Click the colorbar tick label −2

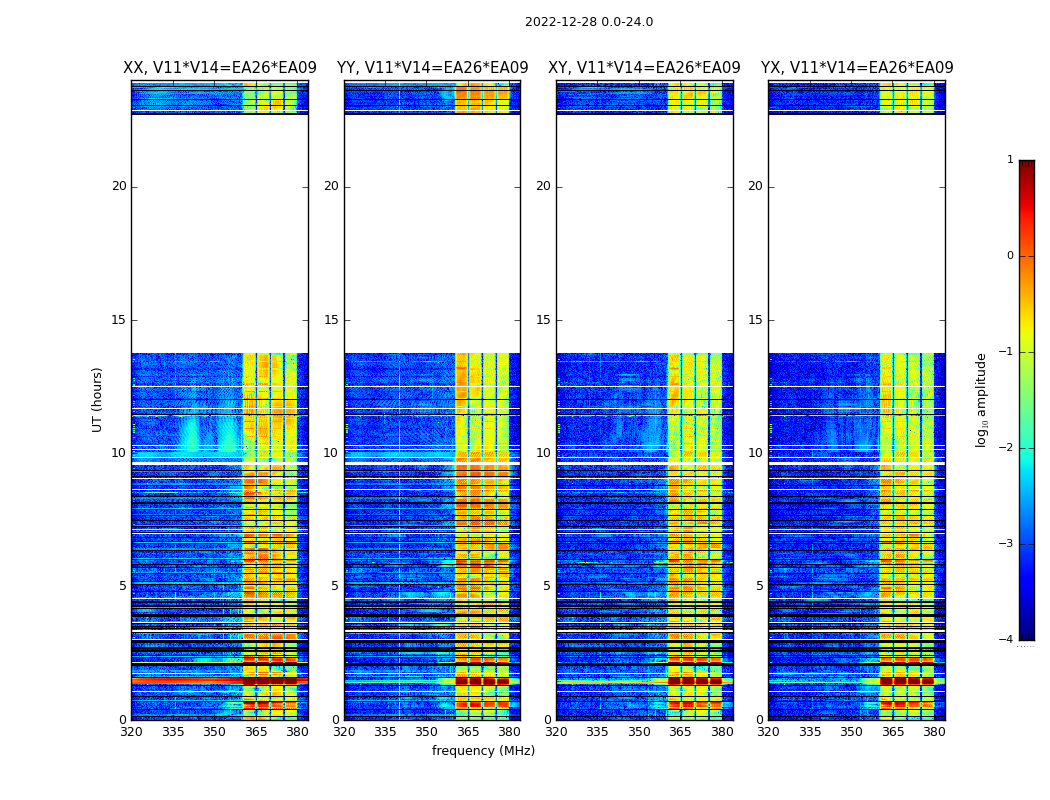click(1008, 448)
